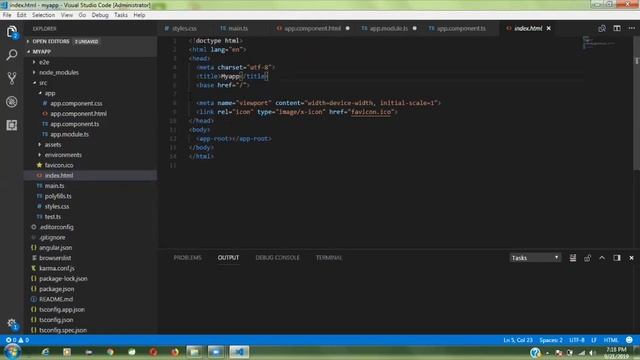
Task: Click LF end of line indicator
Action: [594, 340]
